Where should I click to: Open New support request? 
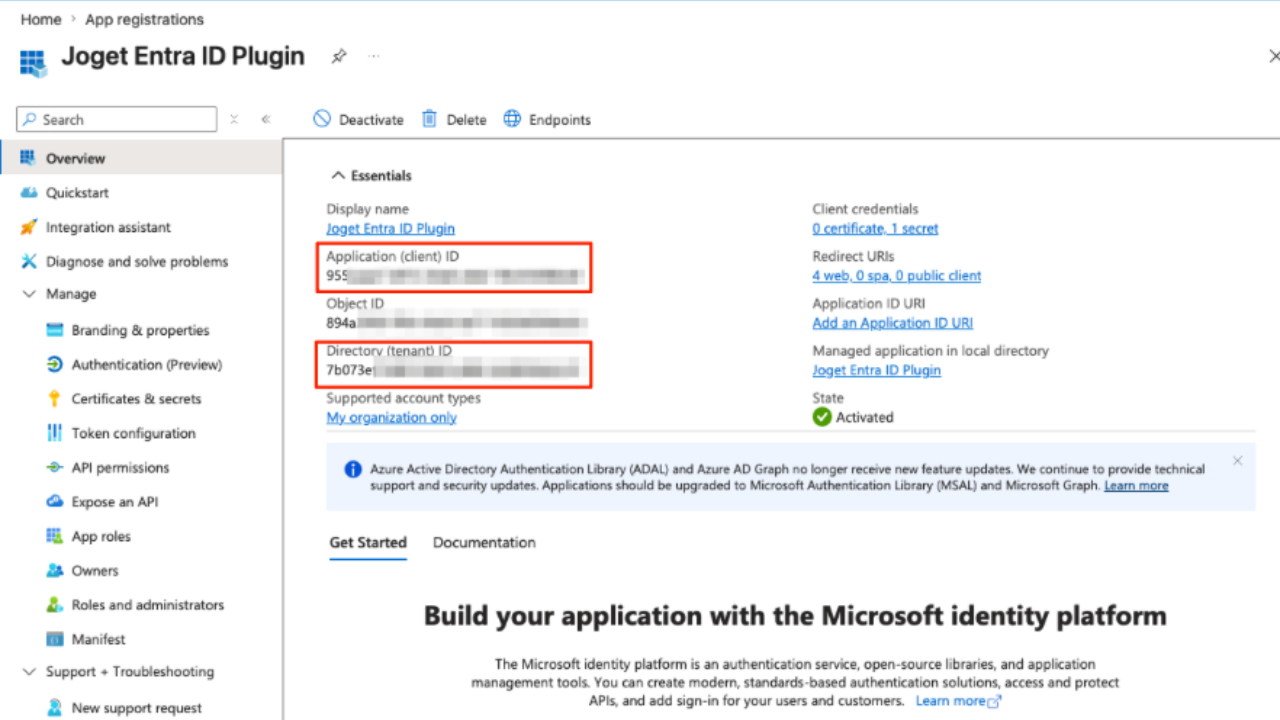[136, 708]
